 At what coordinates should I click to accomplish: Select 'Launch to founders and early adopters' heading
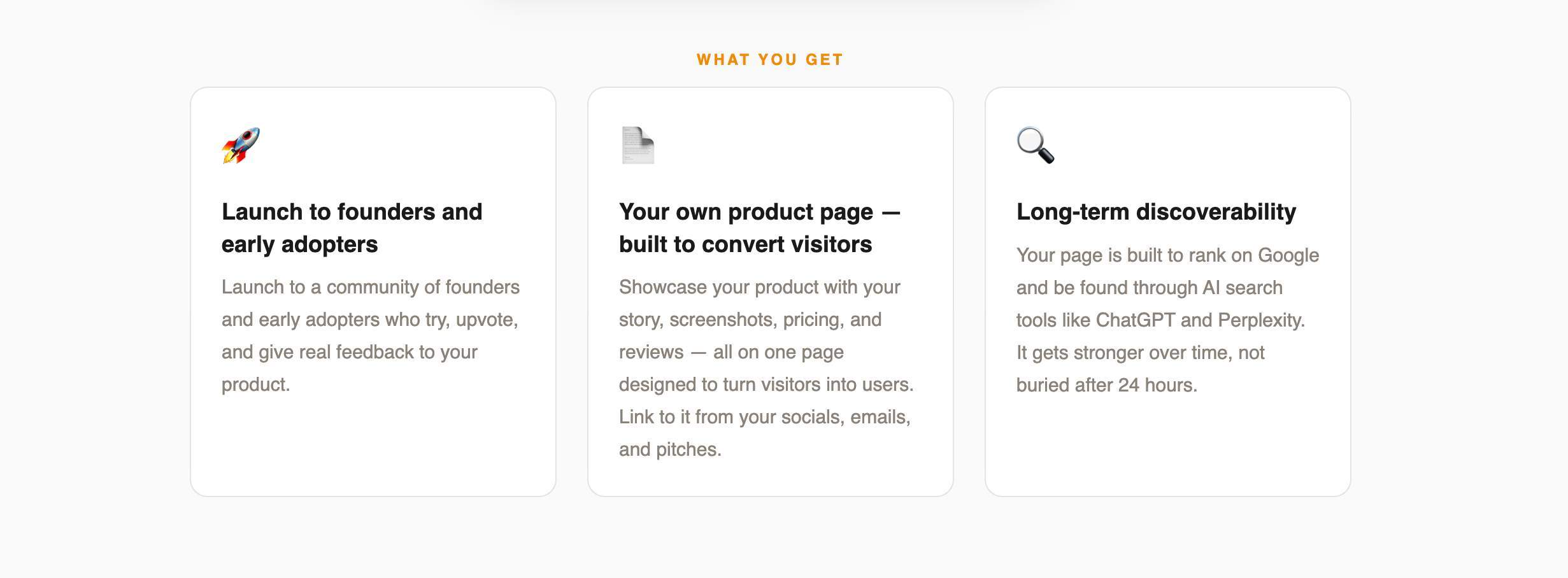[x=352, y=228]
